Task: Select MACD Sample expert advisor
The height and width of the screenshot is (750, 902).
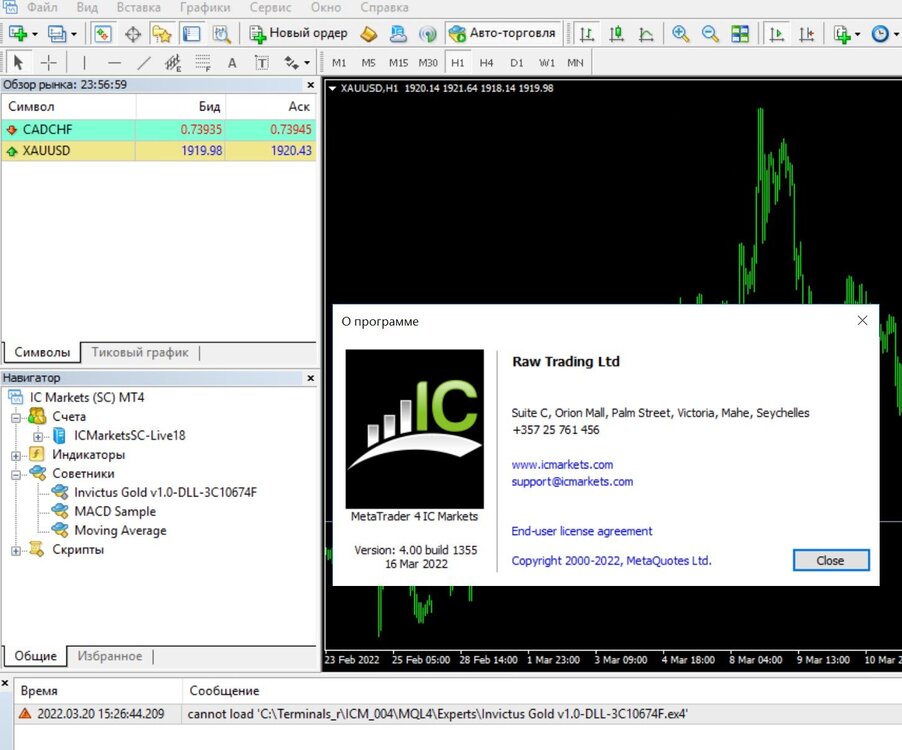Action: (x=115, y=511)
